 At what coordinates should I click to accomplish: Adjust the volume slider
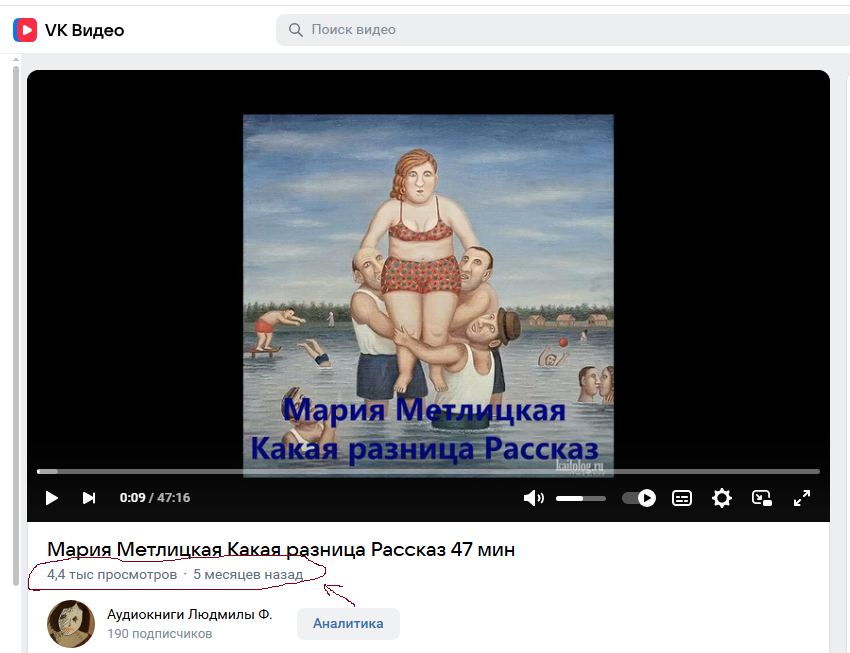[x=580, y=497]
